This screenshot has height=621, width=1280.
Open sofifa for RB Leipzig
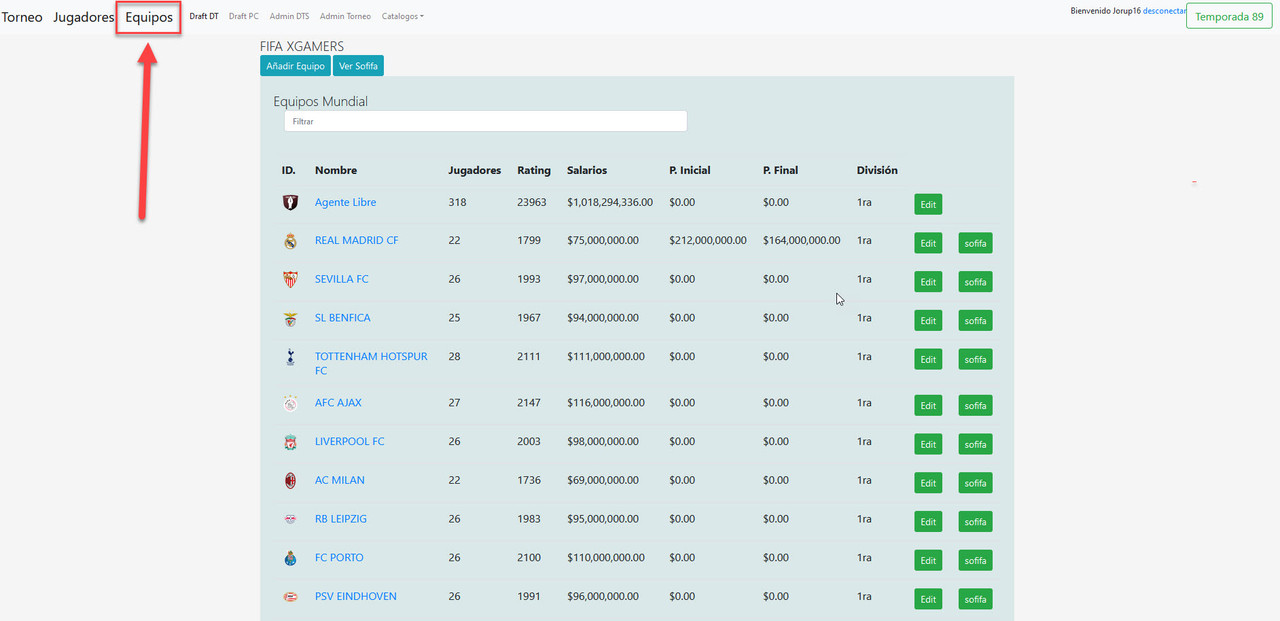pos(975,522)
